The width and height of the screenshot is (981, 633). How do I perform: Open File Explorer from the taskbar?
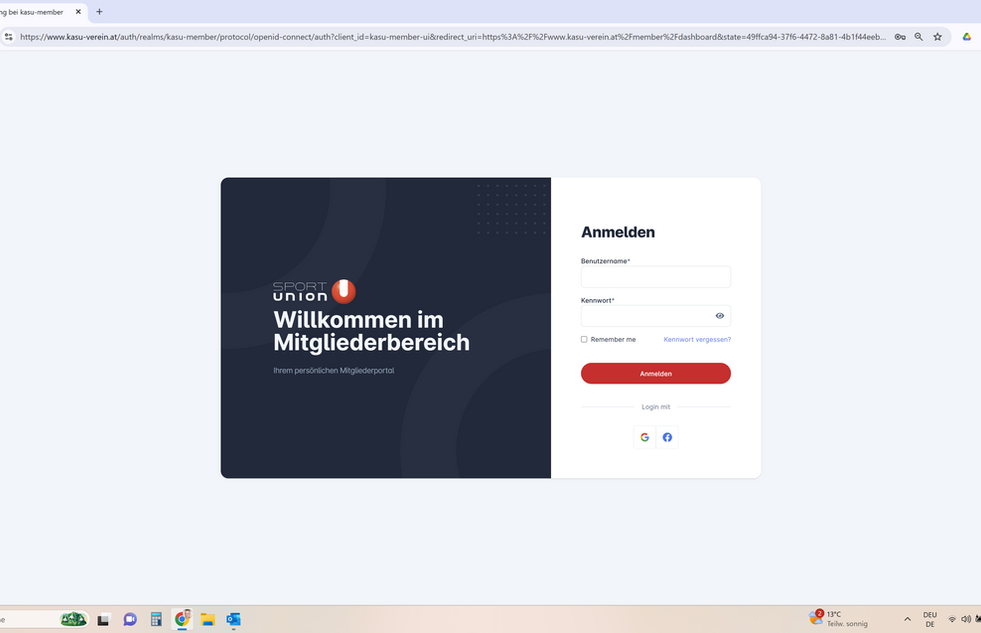pos(208,619)
